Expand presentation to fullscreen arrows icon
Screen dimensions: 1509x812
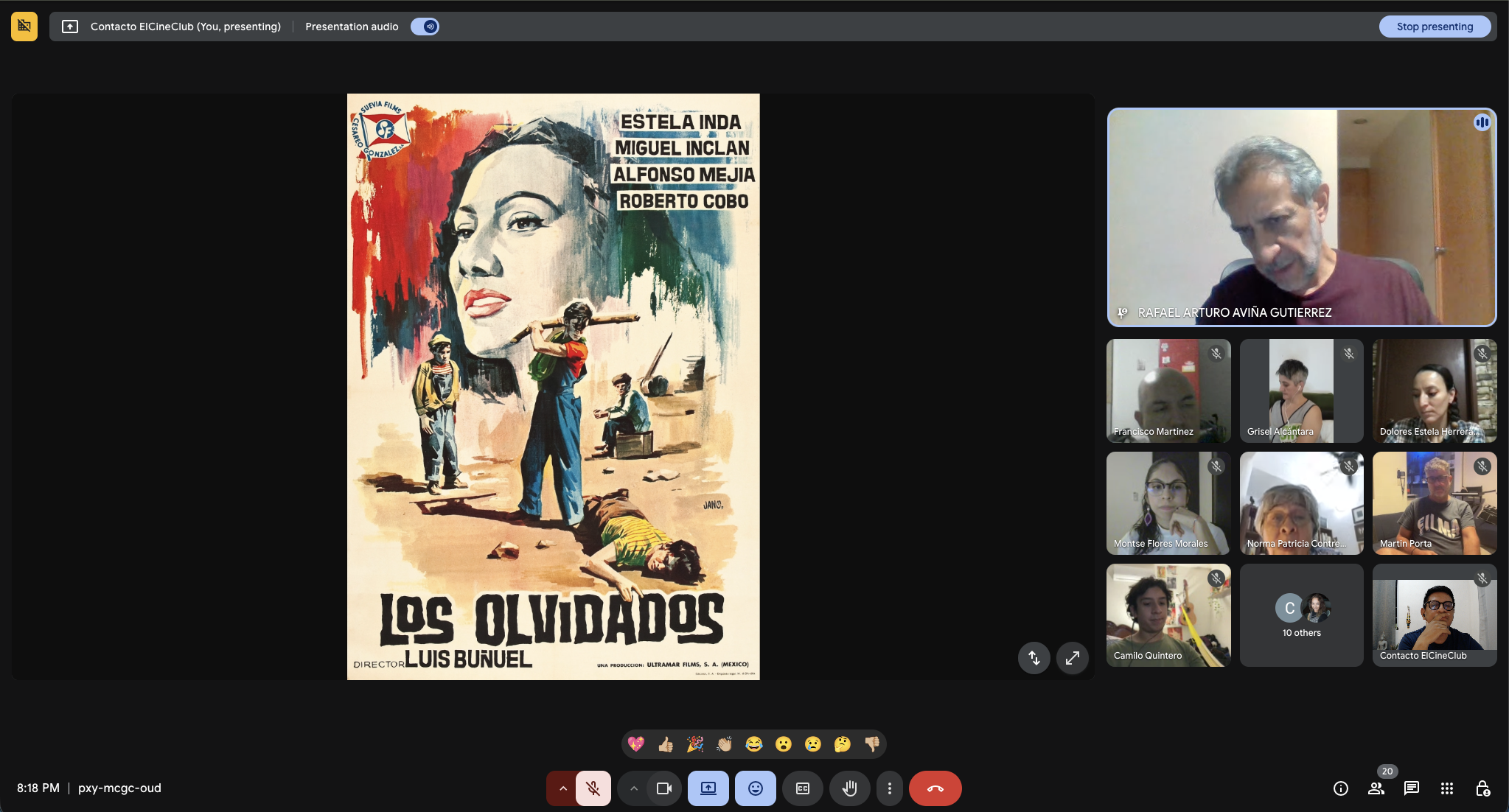[x=1073, y=657]
